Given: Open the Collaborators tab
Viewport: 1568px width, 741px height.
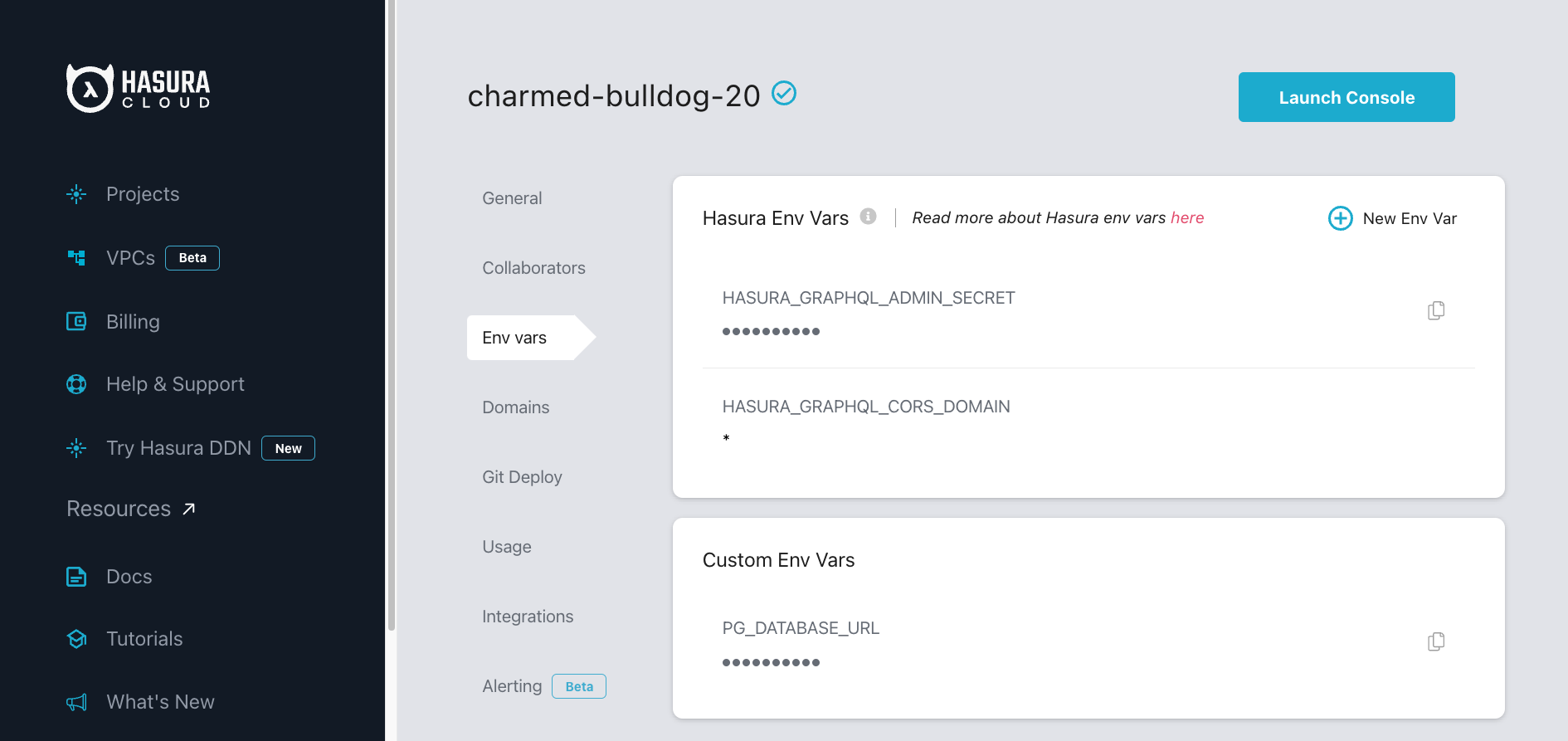Looking at the screenshot, I should [x=533, y=268].
